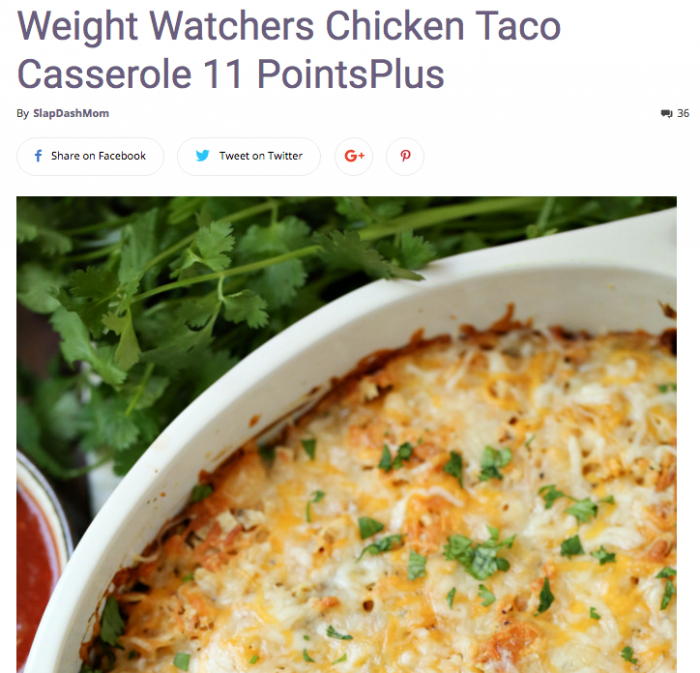Pin the recipe with Pinterest icon
This screenshot has width=700, height=673.
pyautogui.click(x=405, y=156)
